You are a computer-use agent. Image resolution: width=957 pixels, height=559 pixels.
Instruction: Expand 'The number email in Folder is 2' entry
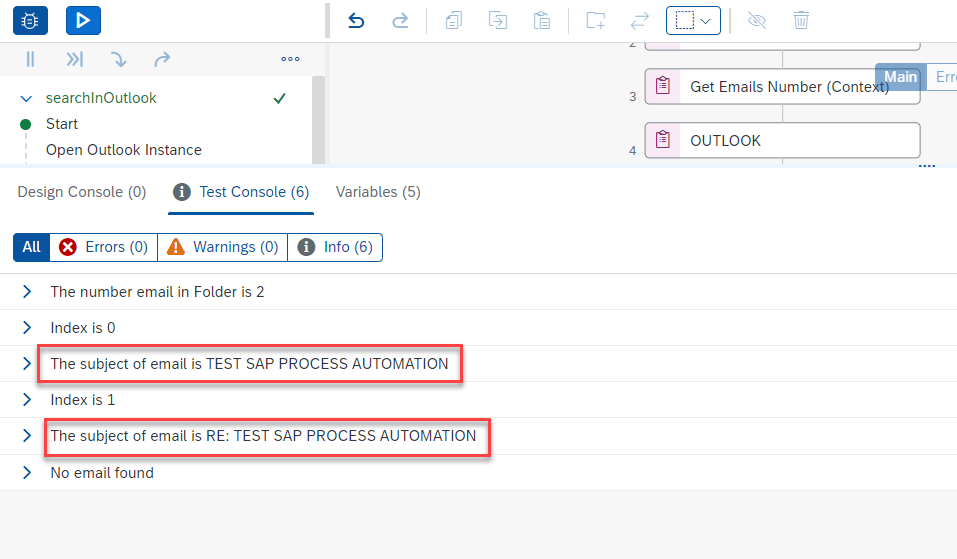tap(27, 292)
